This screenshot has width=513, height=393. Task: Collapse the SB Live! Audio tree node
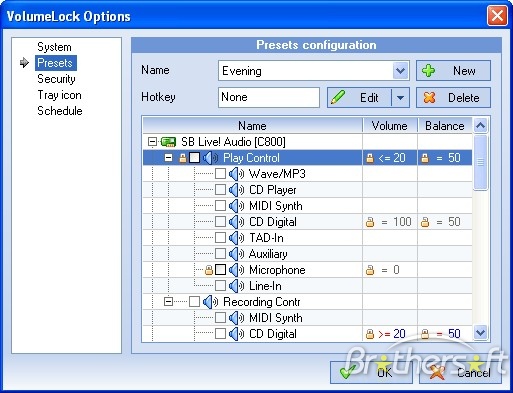[x=152, y=142]
